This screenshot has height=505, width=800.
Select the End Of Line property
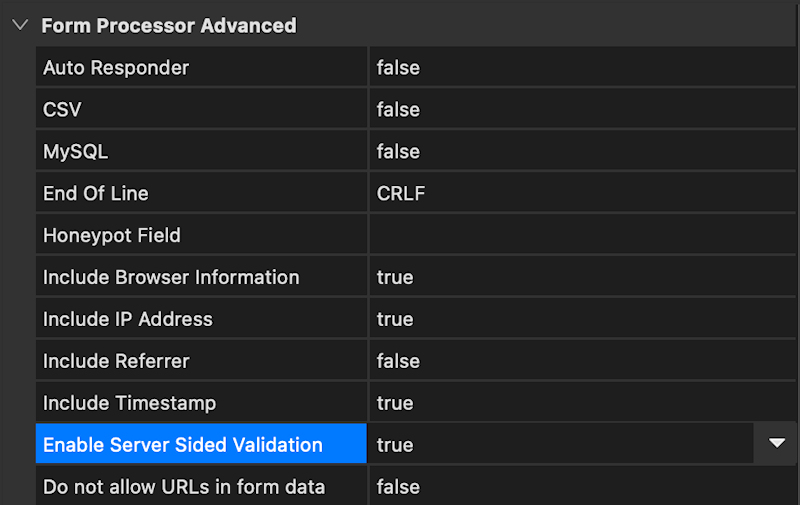[96, 194]
